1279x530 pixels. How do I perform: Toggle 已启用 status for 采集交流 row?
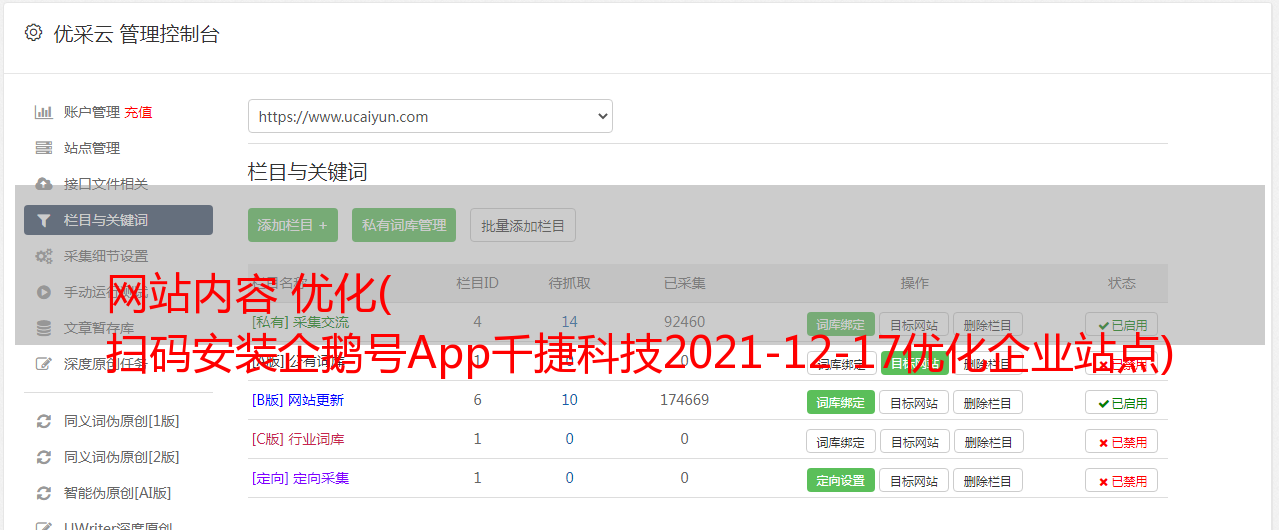click(x=1121, y=324)
